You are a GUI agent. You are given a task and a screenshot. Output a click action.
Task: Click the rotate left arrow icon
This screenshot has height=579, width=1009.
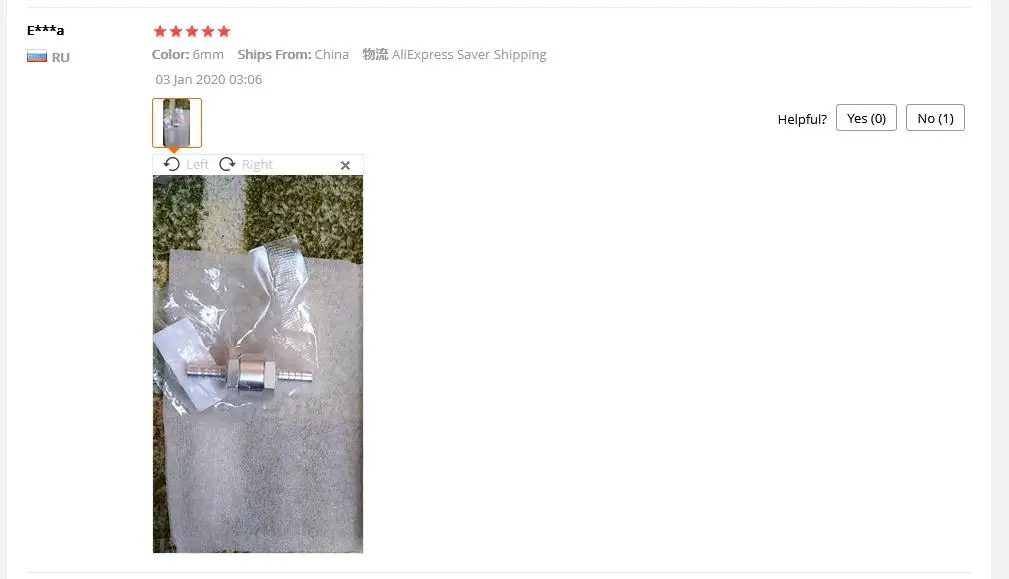point(172,165)
